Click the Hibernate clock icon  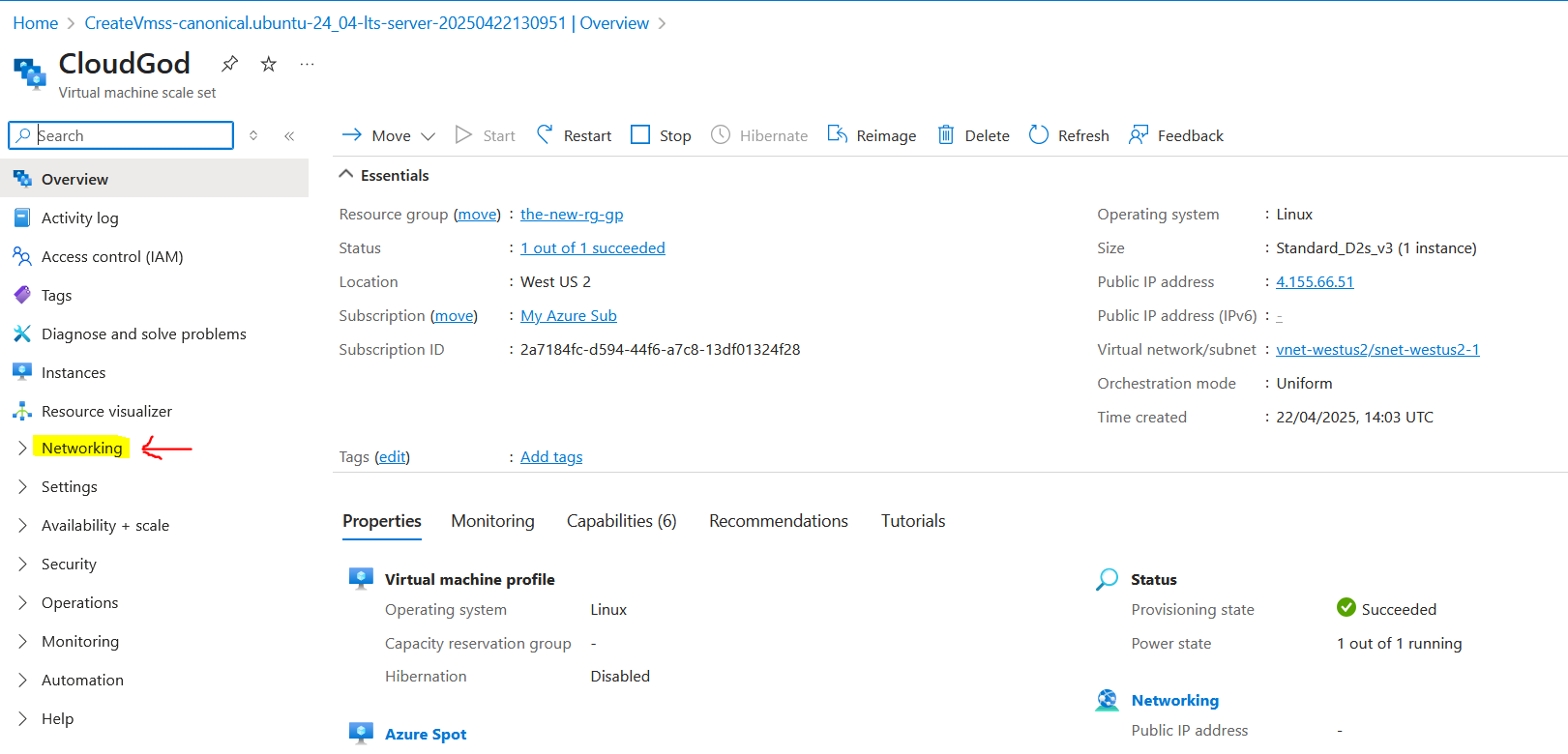tap(721, 134)
